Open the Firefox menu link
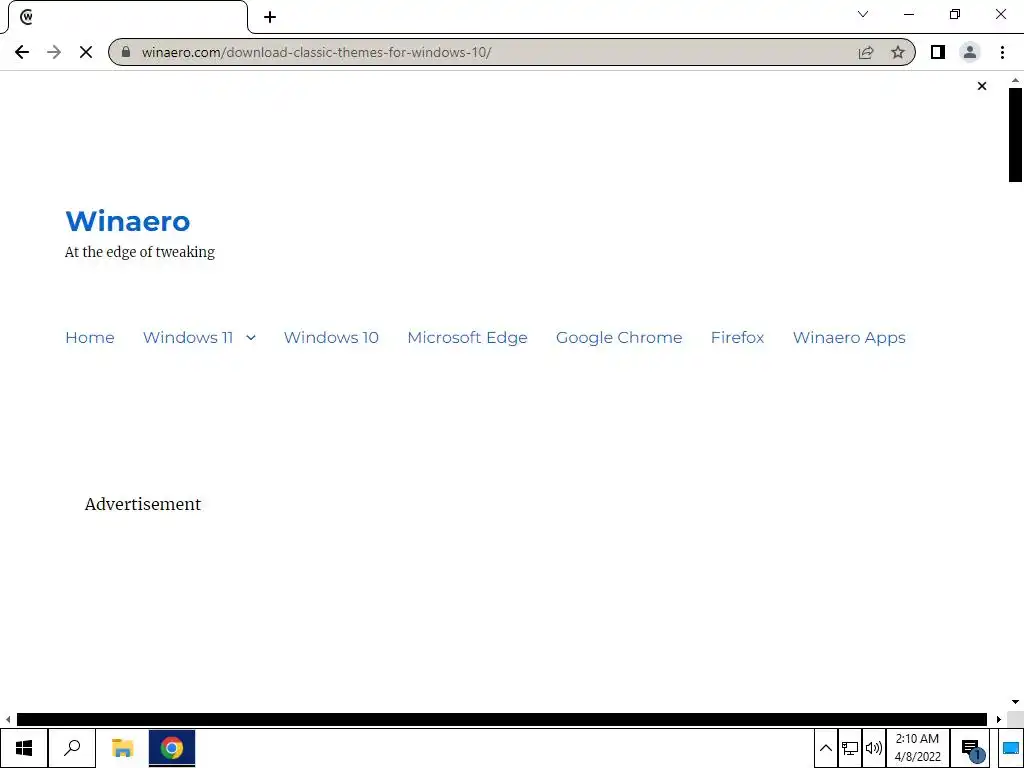Viewport: 1024px width, 768px height. click(737, 338)
